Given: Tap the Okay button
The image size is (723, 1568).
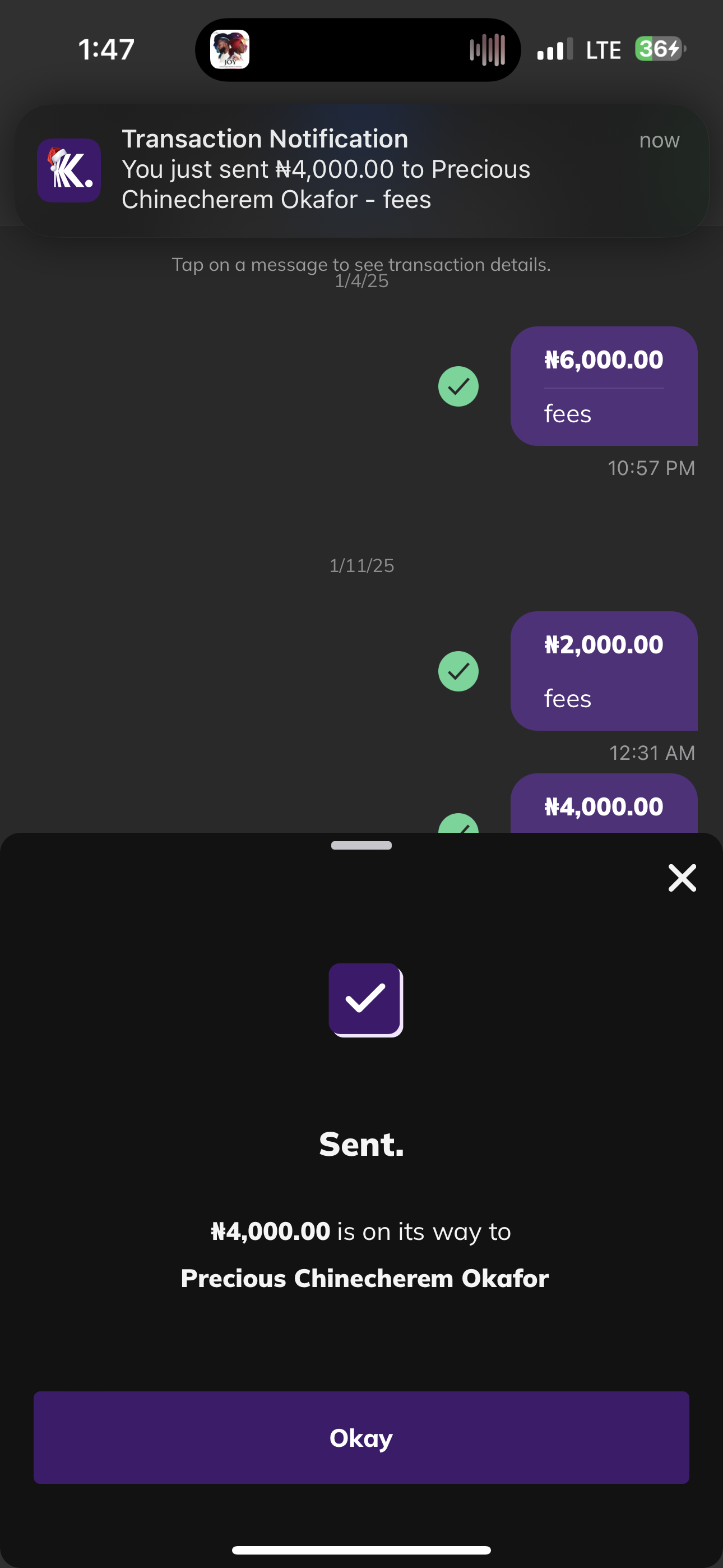Looking at the screenshot, I should tap(361, 1437).
